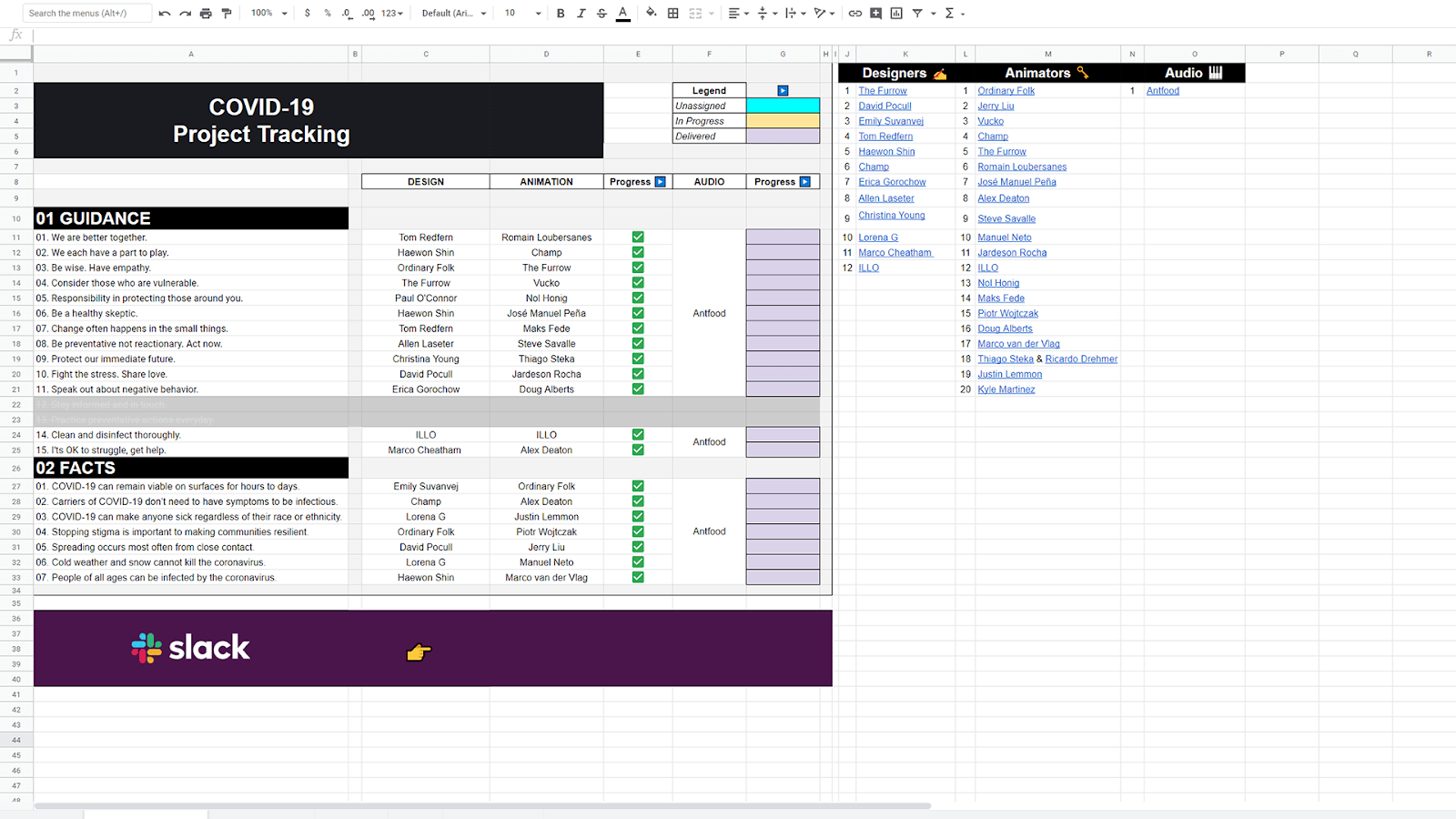The width and height of the screenshot is (1456, 819).
Task: Toggle bold formatting
Action: pyautogui.click(x=561, y=14)
